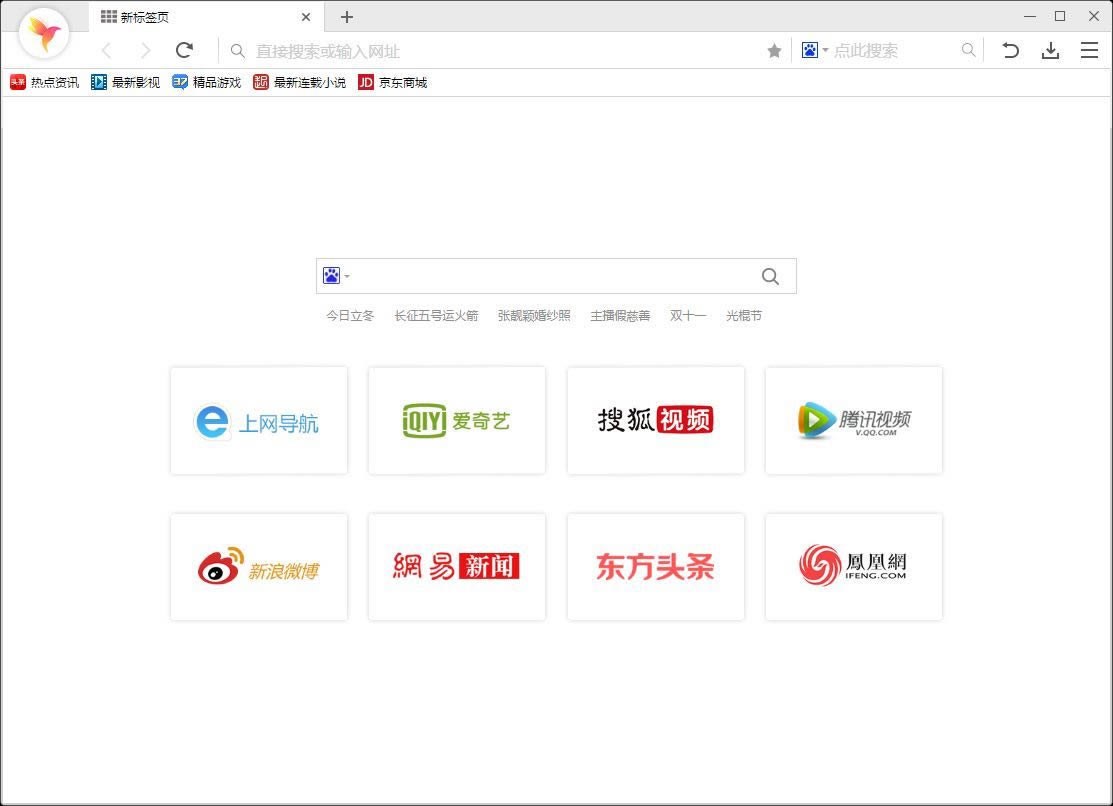Reload the page with refresh icon
The image size is (1113, 806).
[184, 50]
